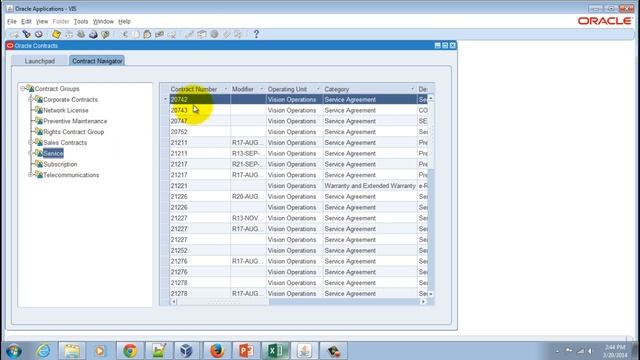The height and width of the screenshot is (360, 640).
Task: Click the Clear Record toolbar icon
Action: click(x=160, y=34)
